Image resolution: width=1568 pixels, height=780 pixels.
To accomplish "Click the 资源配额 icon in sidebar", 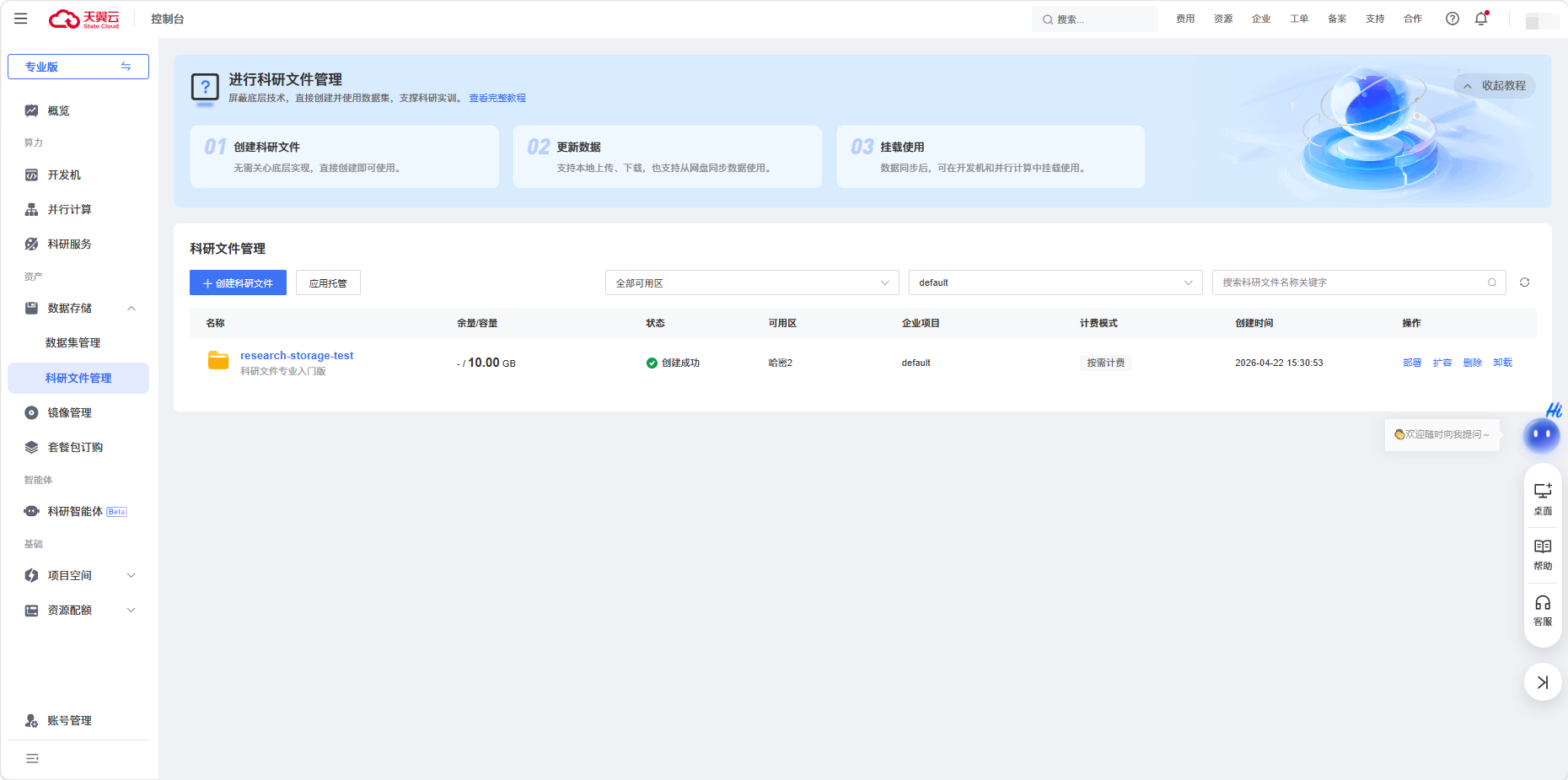I will tap(31, 610).
